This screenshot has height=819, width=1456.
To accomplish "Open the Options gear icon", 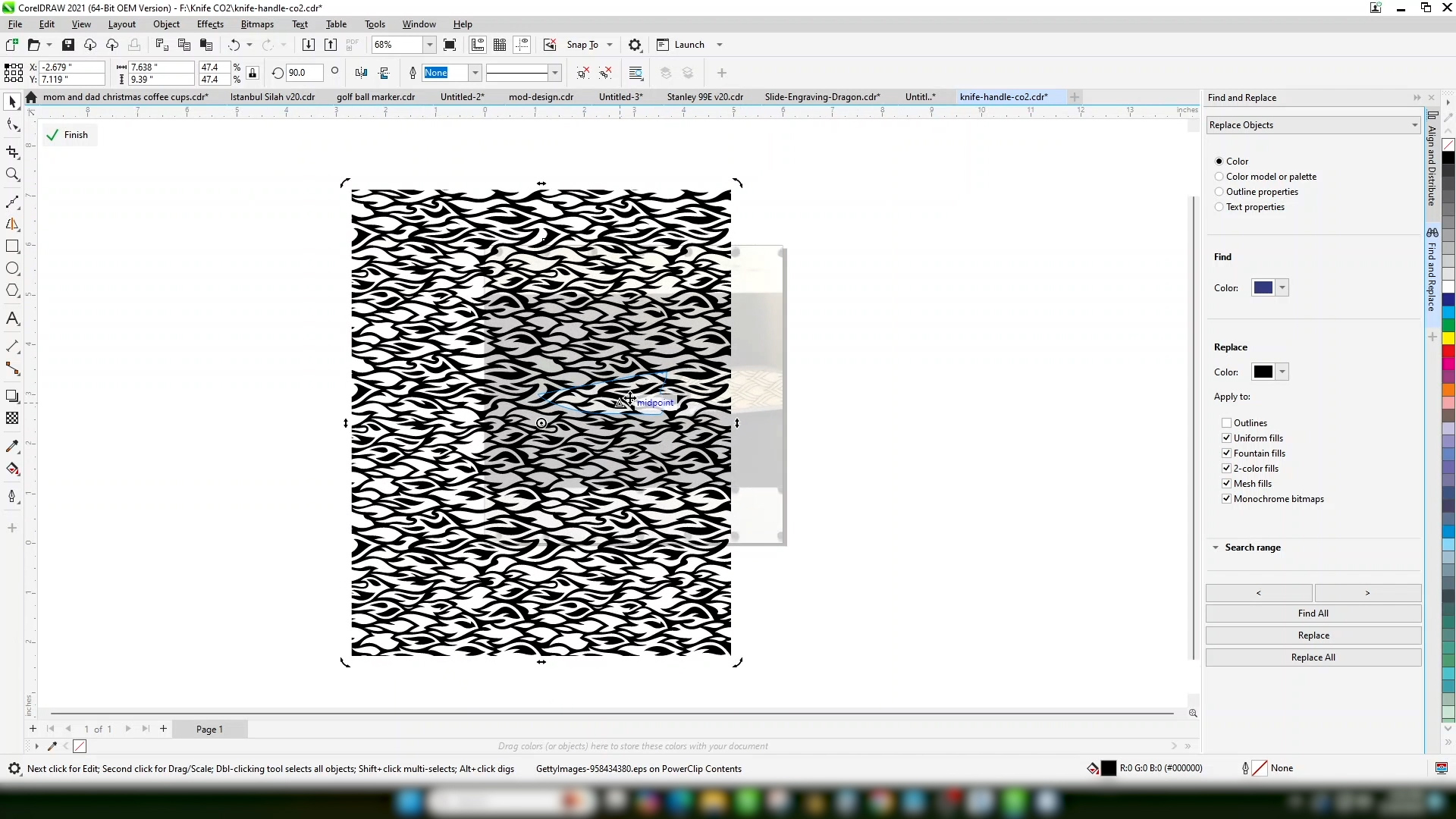I will point(635,45).
